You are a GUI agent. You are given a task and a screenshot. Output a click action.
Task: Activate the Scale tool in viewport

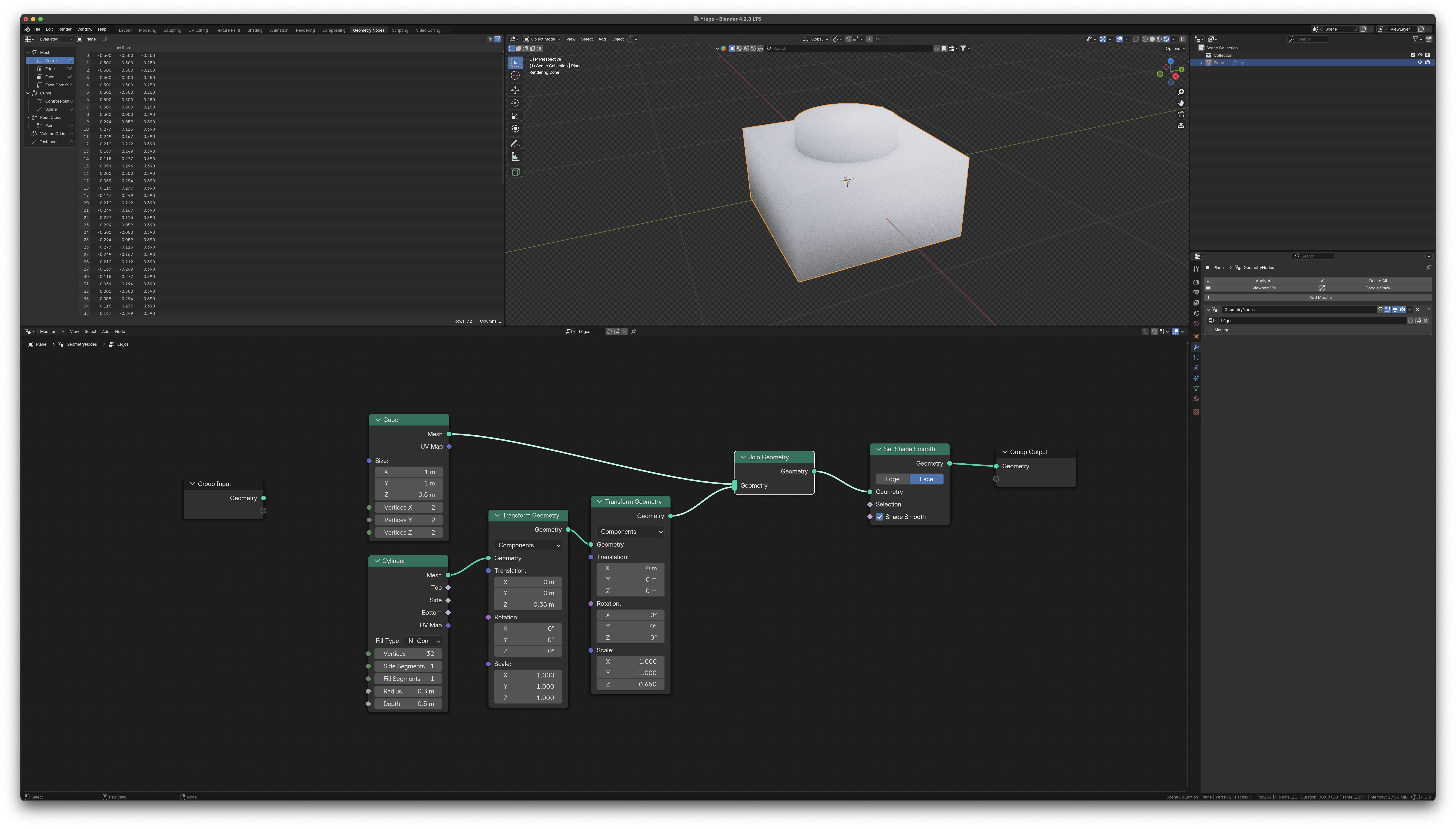point(515,116)
